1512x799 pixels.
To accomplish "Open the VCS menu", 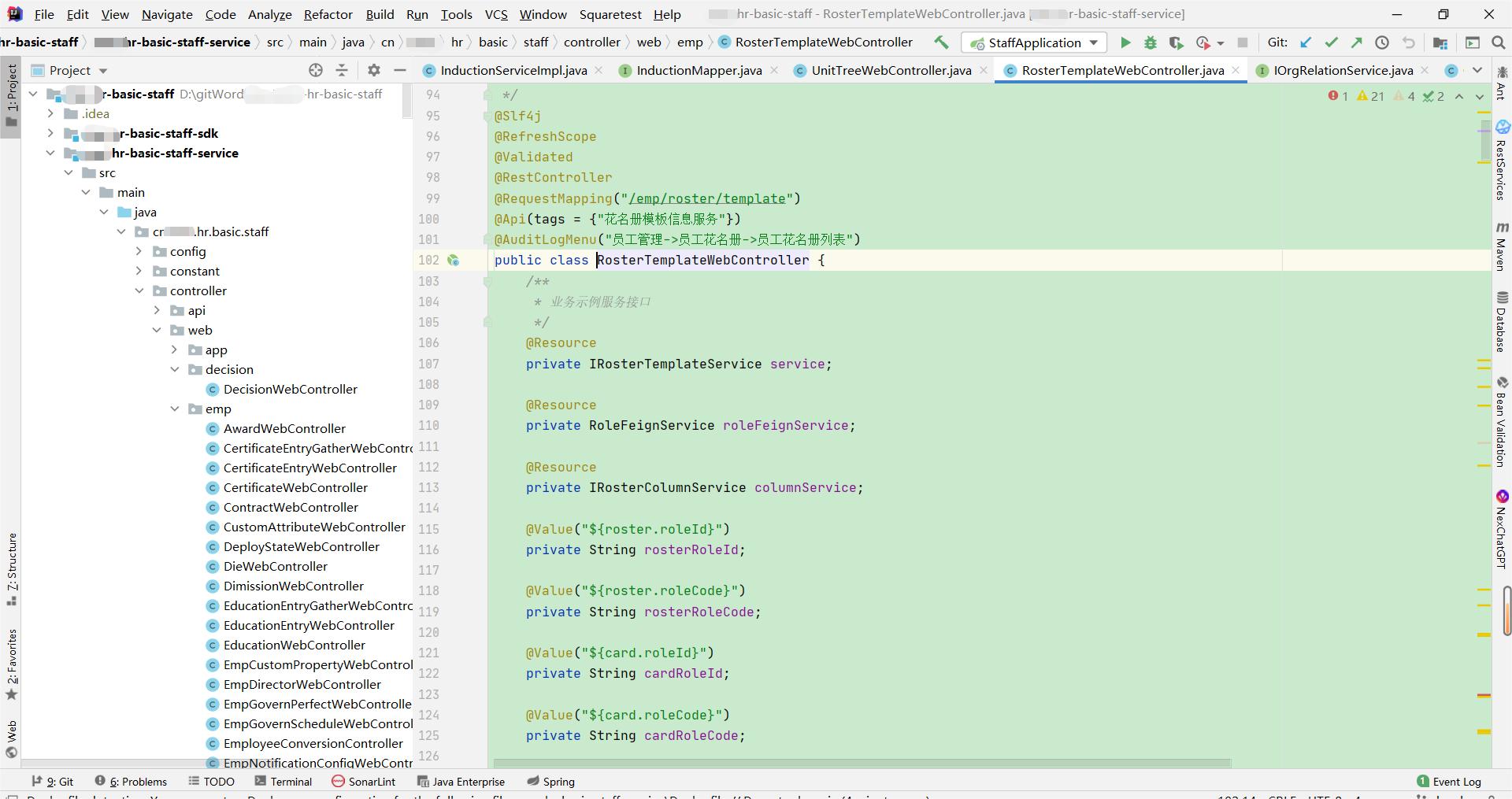I will [496, 14].
